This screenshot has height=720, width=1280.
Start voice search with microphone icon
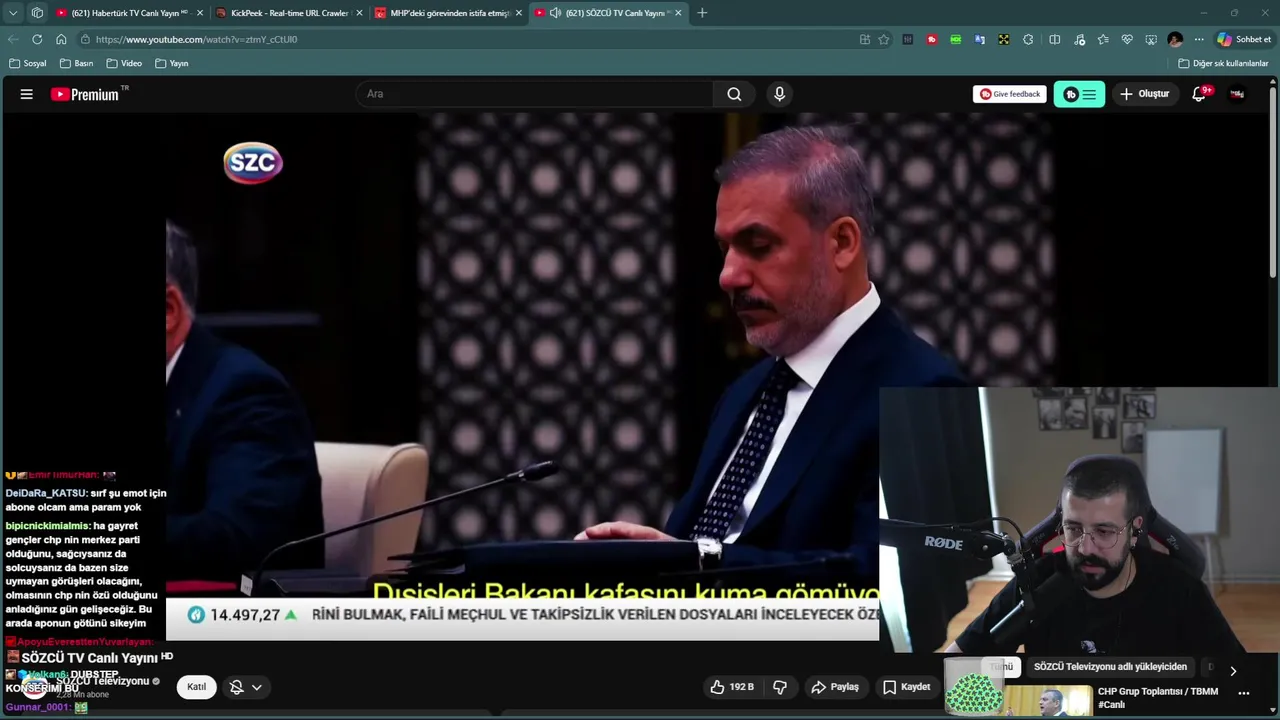pos(779,94)
